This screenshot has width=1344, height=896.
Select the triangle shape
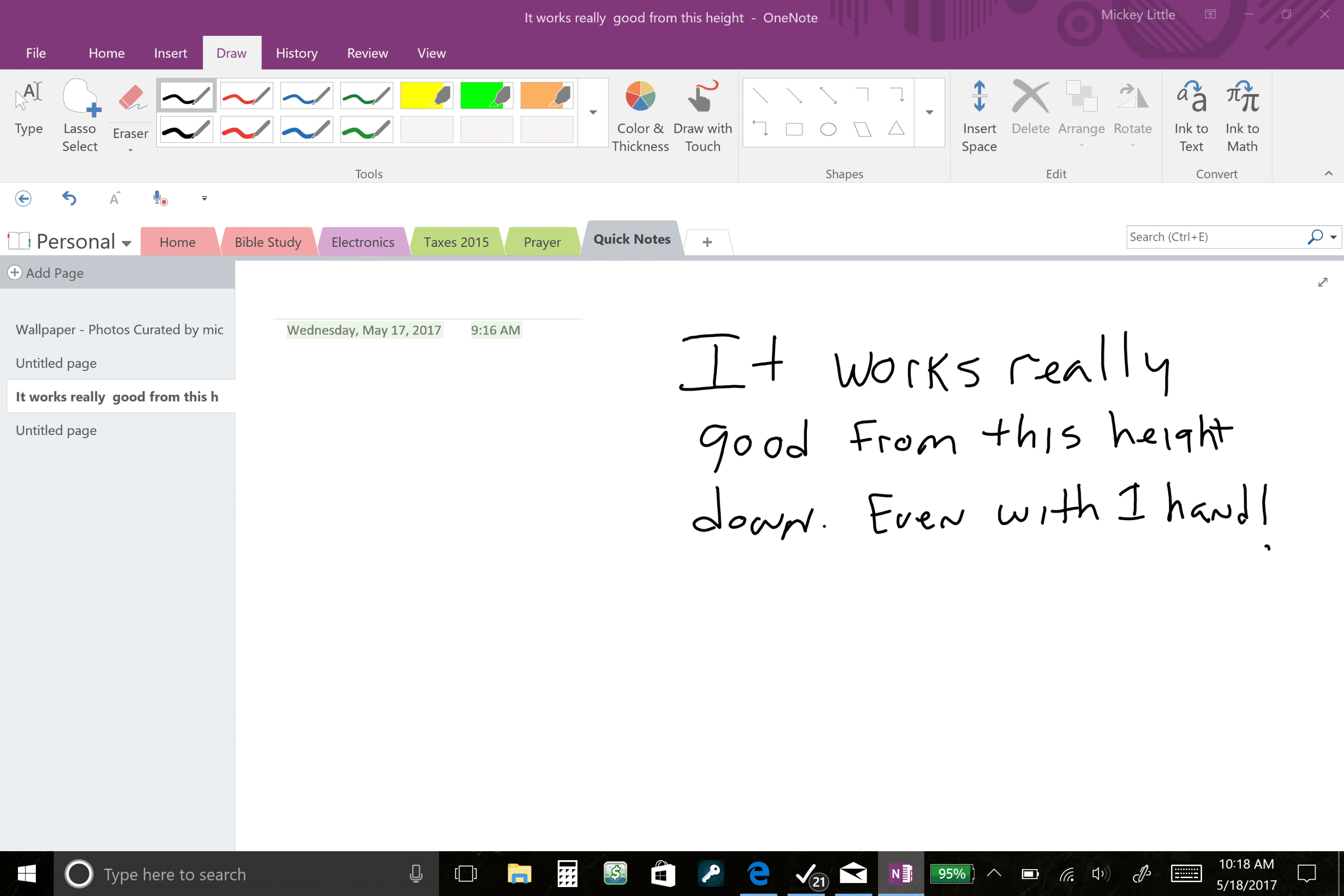tap(896, 128)
